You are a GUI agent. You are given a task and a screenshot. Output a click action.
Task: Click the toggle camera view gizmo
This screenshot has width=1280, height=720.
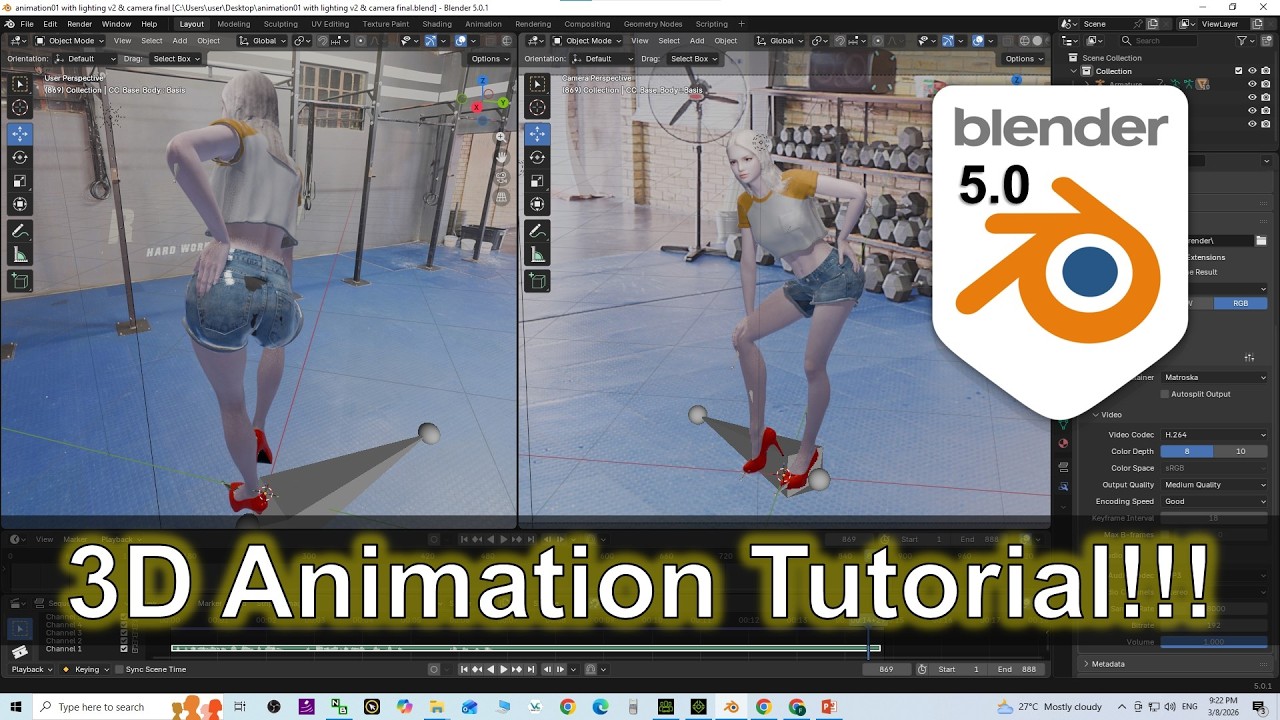pyautogui.click(x=501, y=177)
